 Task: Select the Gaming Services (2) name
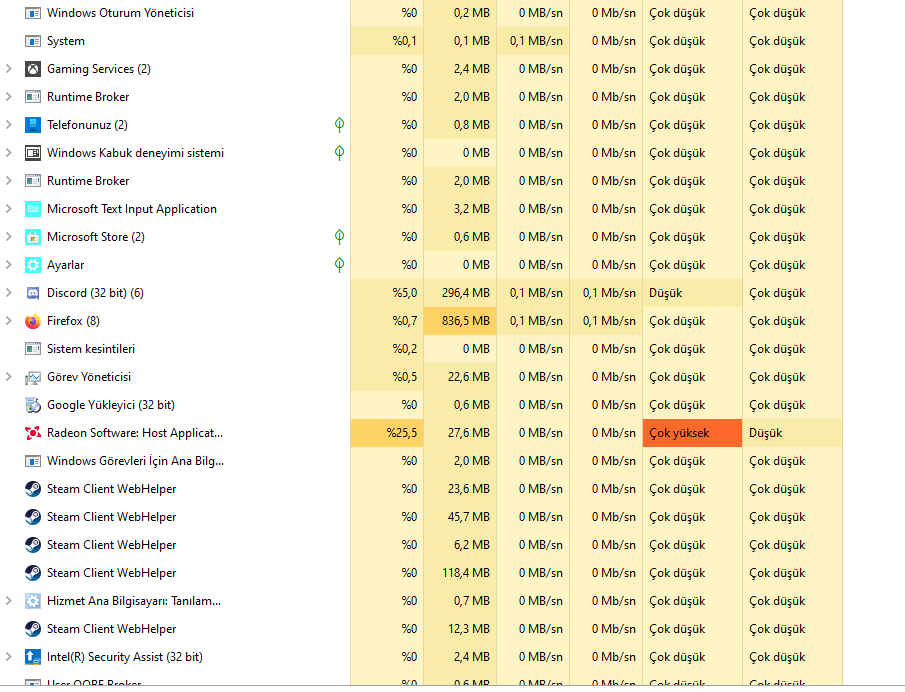(99, 69)
